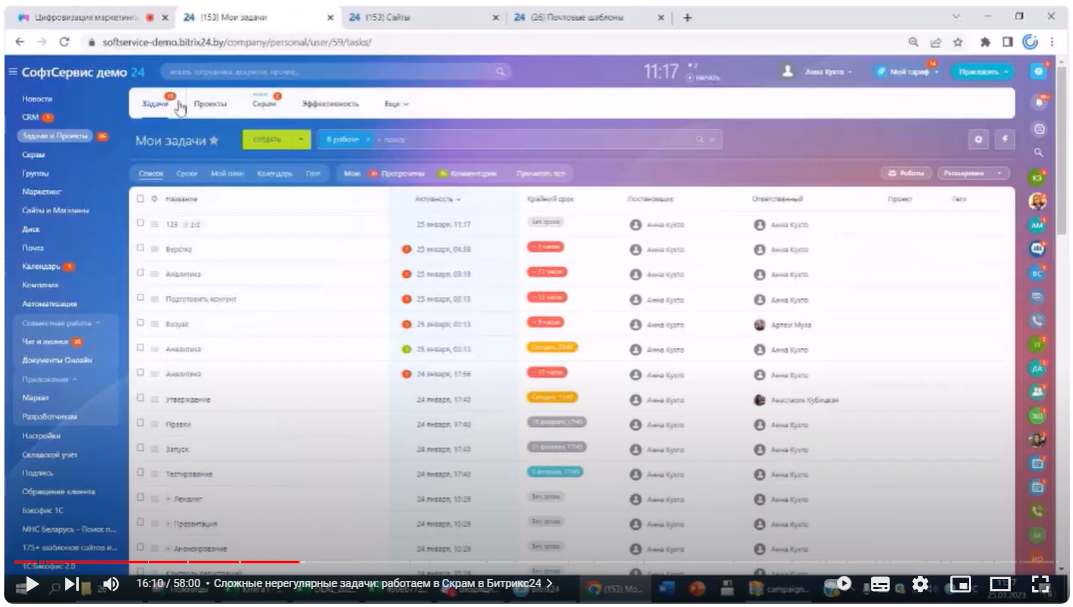The width and height of the screenshot is (1073, 607).
Task: Open YouTube player settings gear
Action: click(x=919, y=585)
